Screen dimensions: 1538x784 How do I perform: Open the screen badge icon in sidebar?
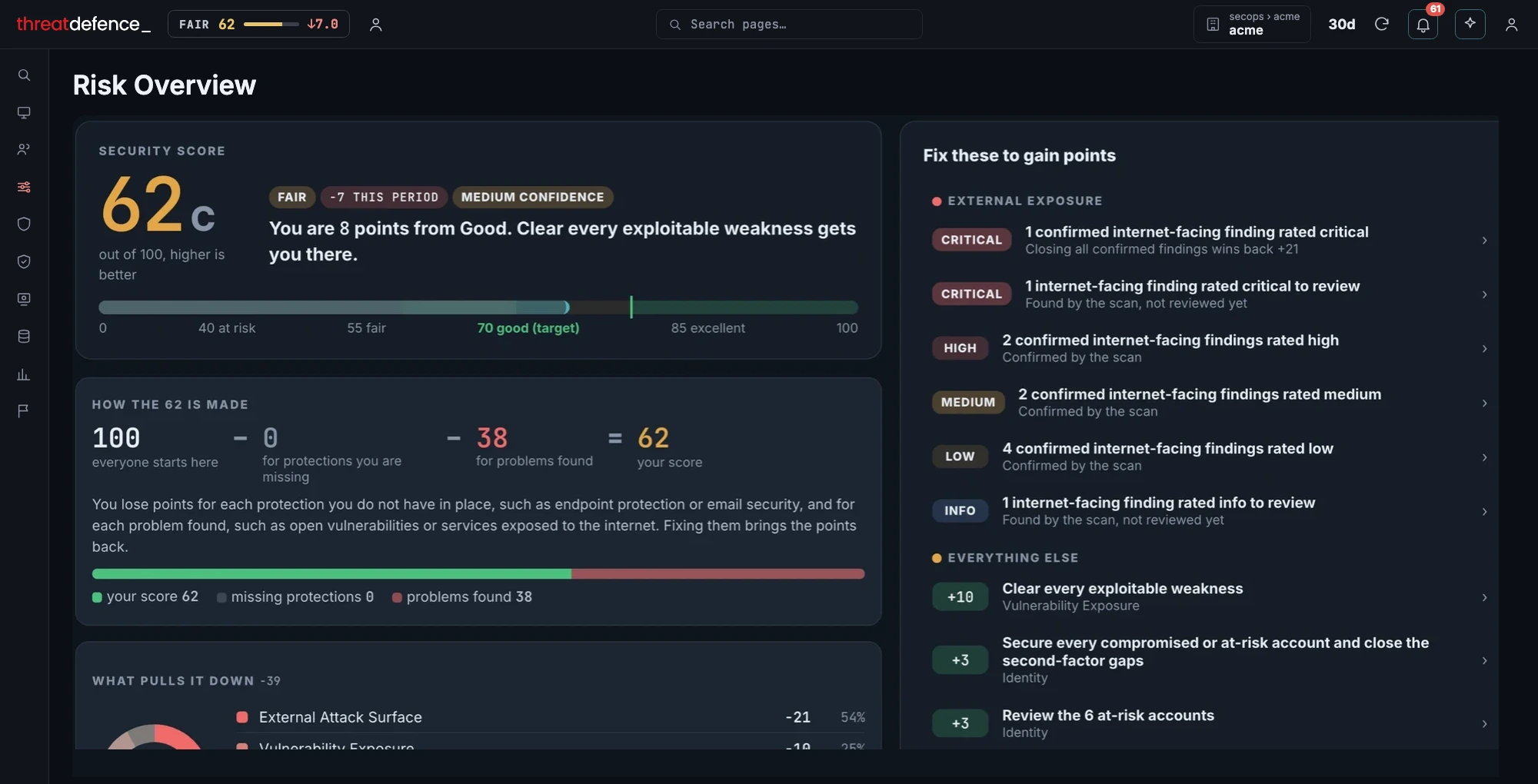(x=24, y=299)
